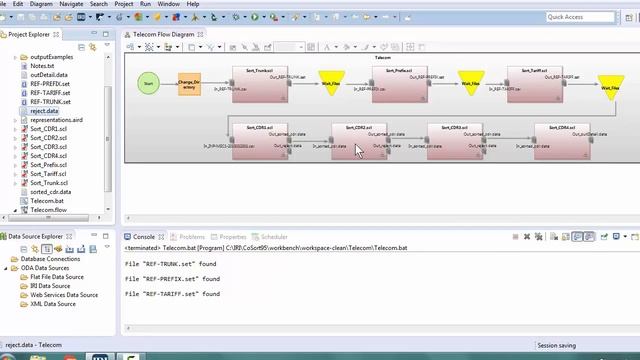Click the Terminate red square icon in Console
The width and height of the screenshot is (640, 360).
pyautogui.click(x=515, y=237)
